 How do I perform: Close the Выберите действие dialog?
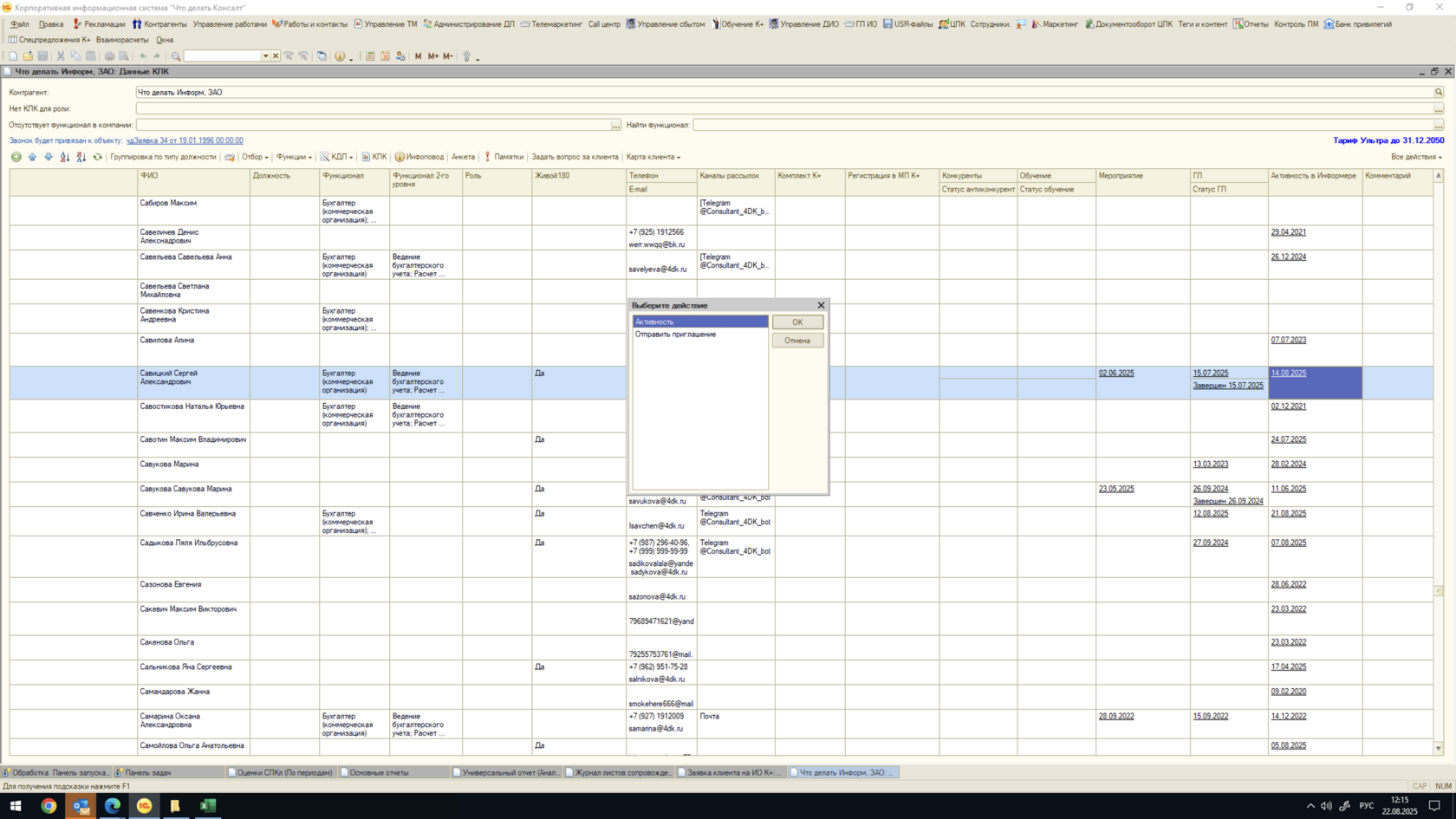tap(821, 305)
